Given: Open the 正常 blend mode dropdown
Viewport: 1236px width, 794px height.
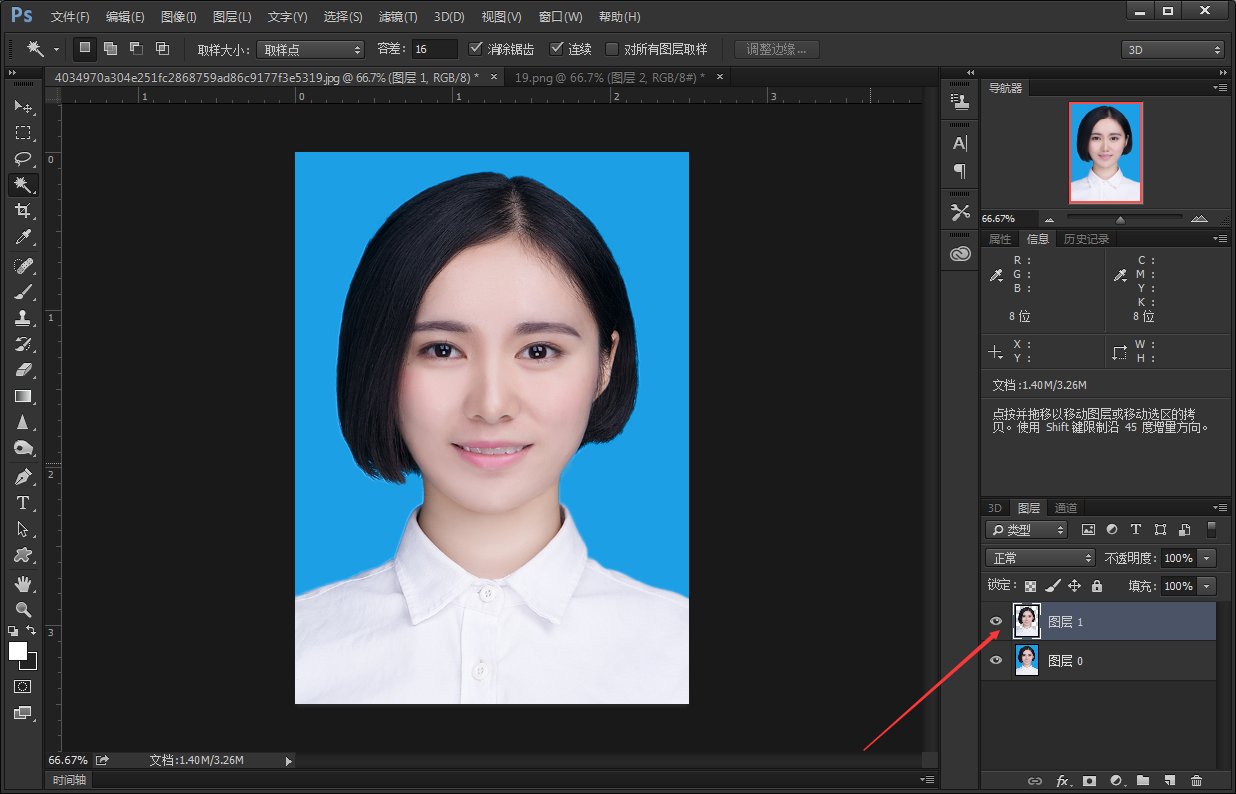Looking at the screenshot, I should [x=1040, y=558].
